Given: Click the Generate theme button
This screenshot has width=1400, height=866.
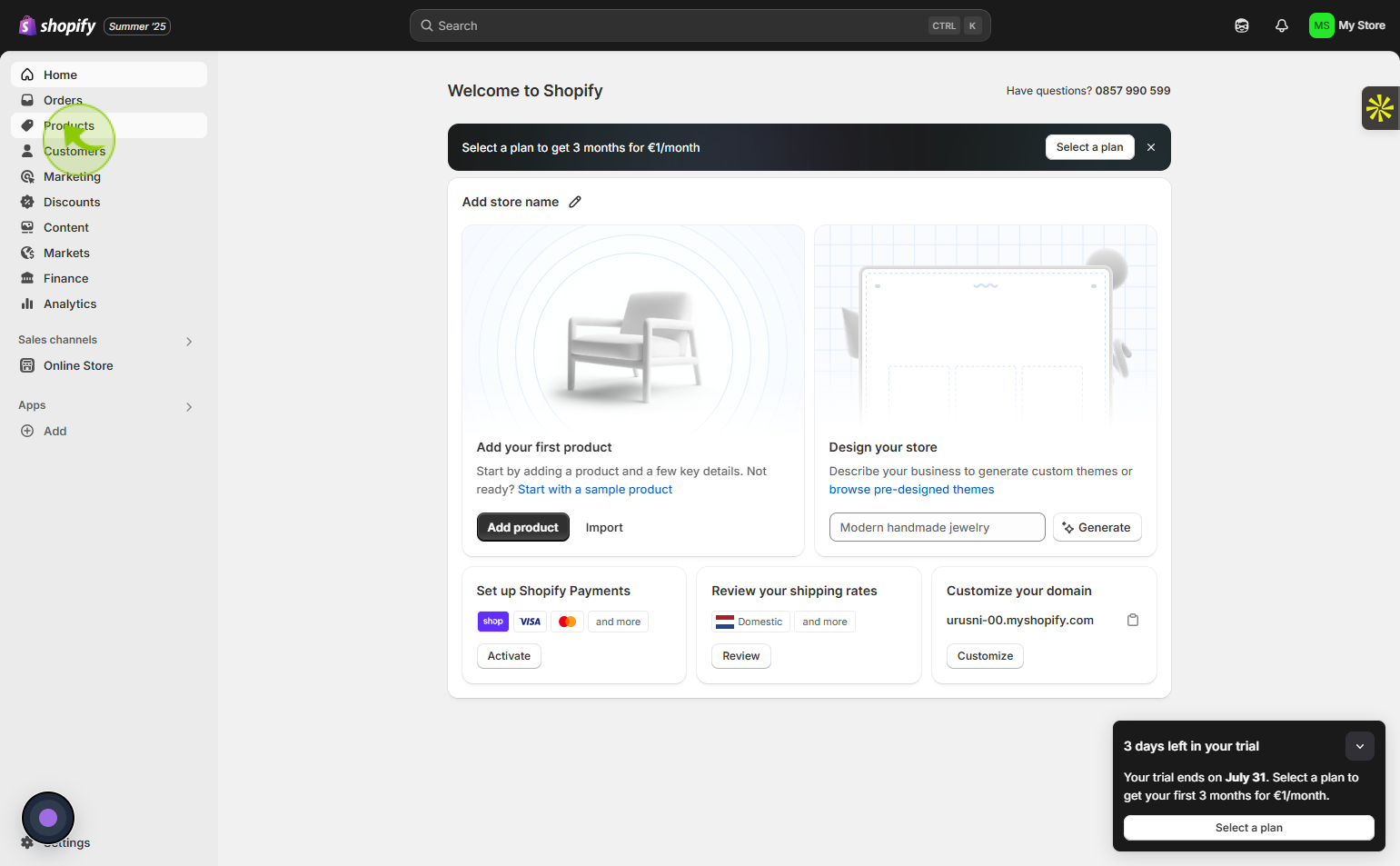Looking at the screenshot, I should point(1097,527).
